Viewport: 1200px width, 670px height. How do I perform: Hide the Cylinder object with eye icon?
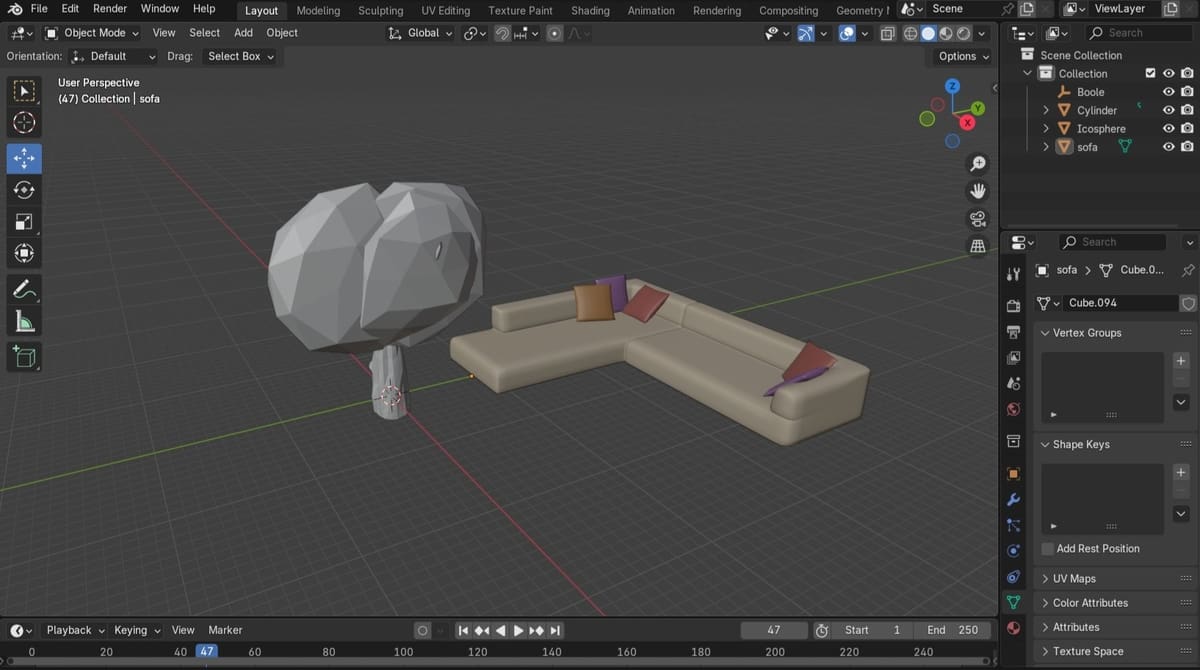(x=1168, y=110)
